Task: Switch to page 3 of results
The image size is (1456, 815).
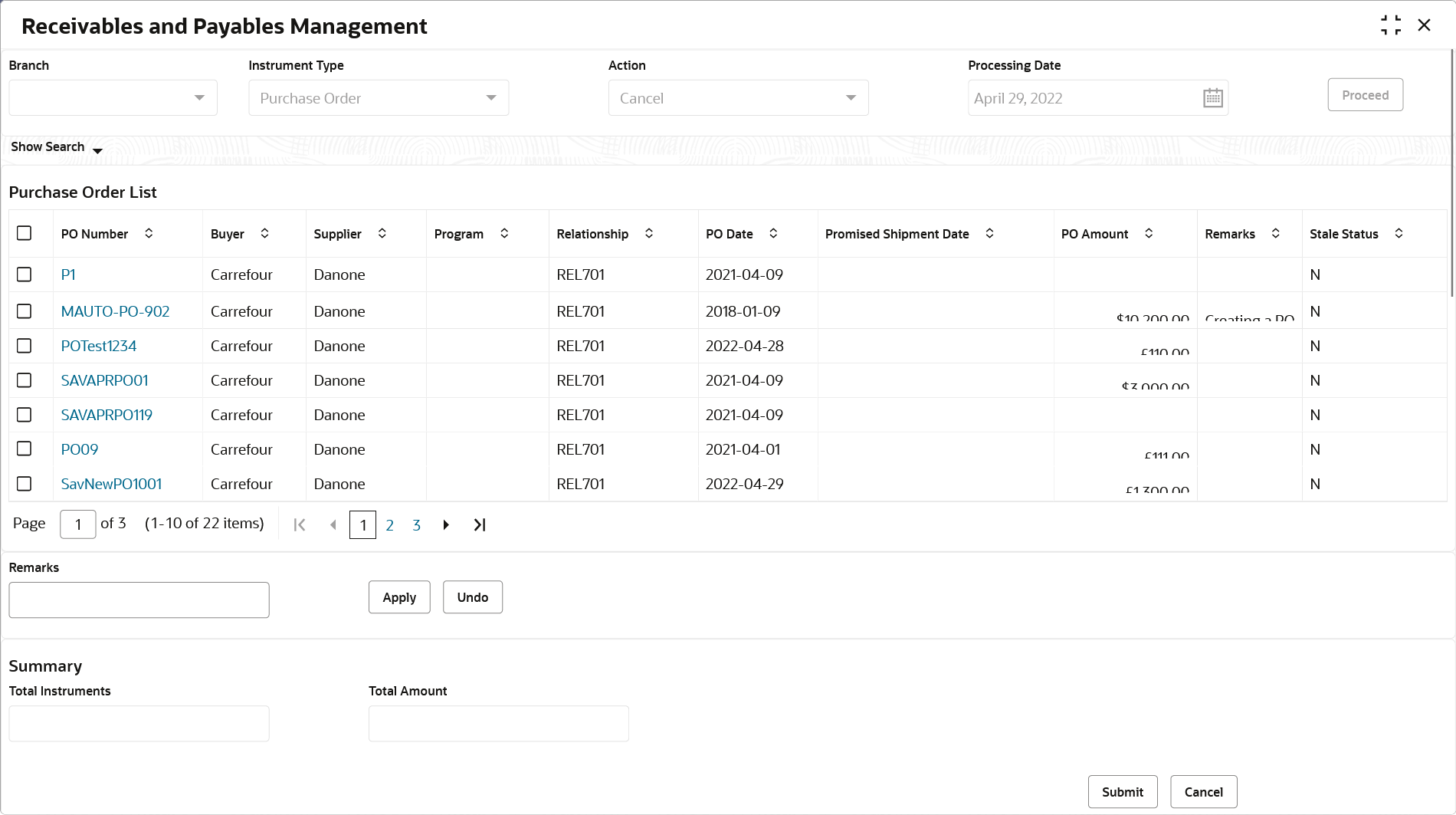Action: (x=417, y=525)
